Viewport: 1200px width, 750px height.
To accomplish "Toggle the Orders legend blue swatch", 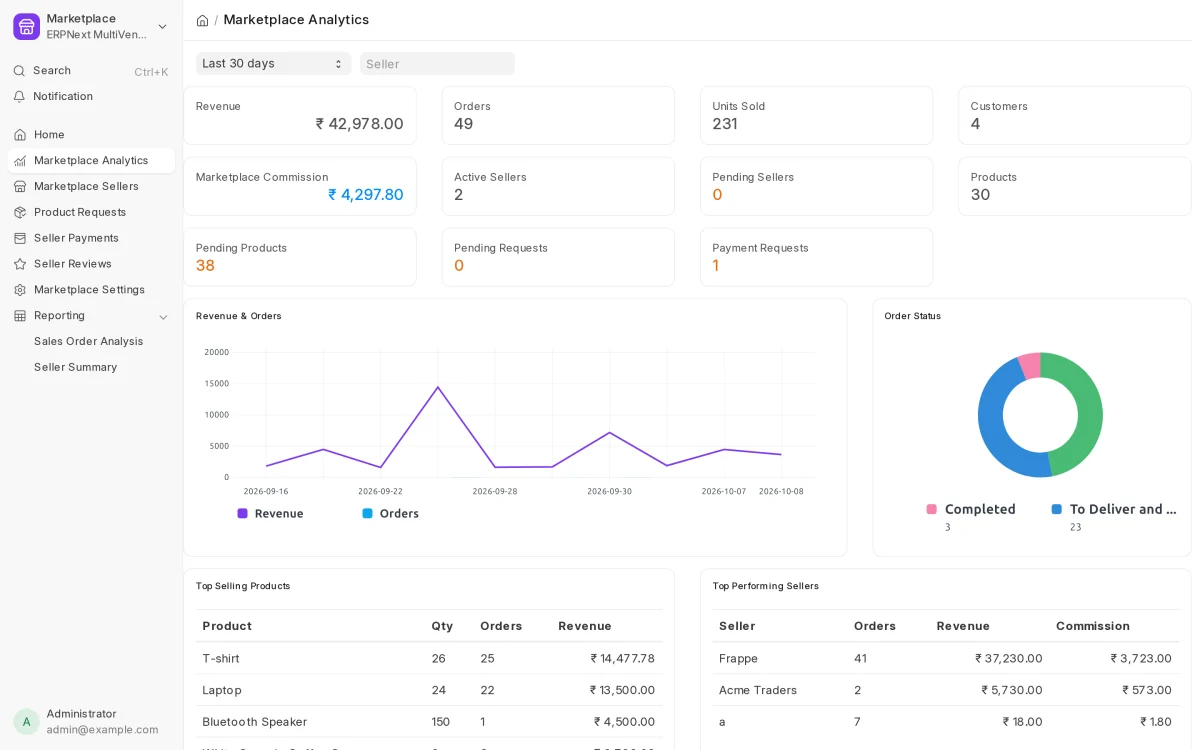I will pyautogui.click(x=367, y=513).
